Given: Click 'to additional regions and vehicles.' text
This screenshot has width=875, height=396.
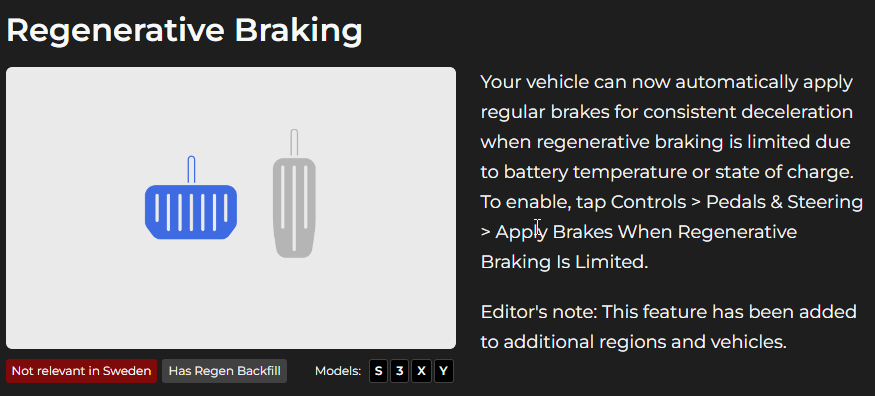Looking at the screenshot, I should pyautogui.click(x=633, y=341).
